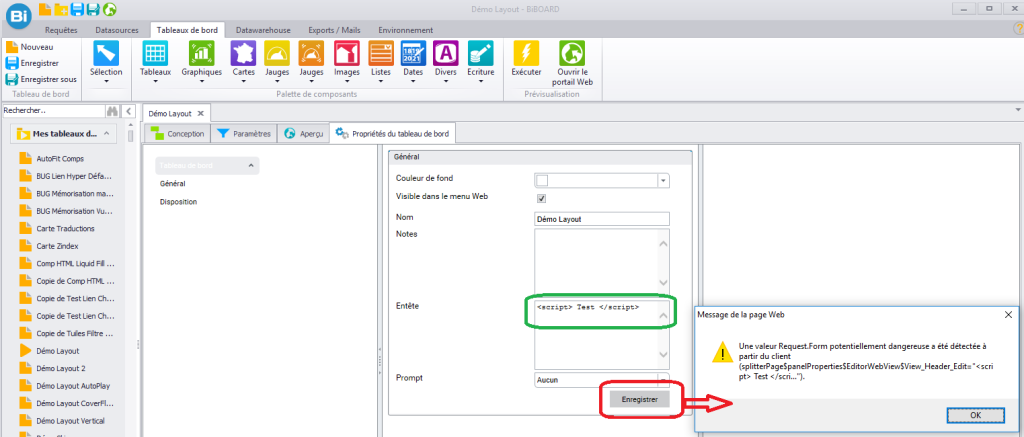Click the binoculars search icon
Screen dimensions: 1024x437
(x=112, y=112)
